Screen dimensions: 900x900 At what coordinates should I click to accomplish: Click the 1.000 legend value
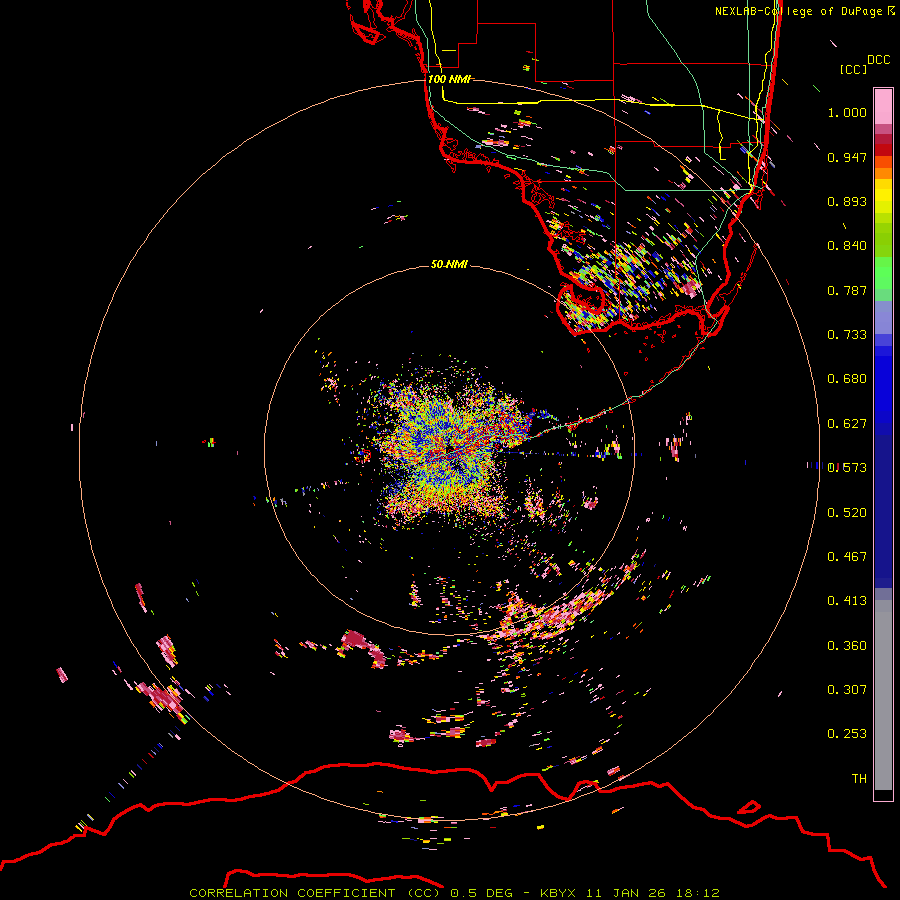[847, 112]
